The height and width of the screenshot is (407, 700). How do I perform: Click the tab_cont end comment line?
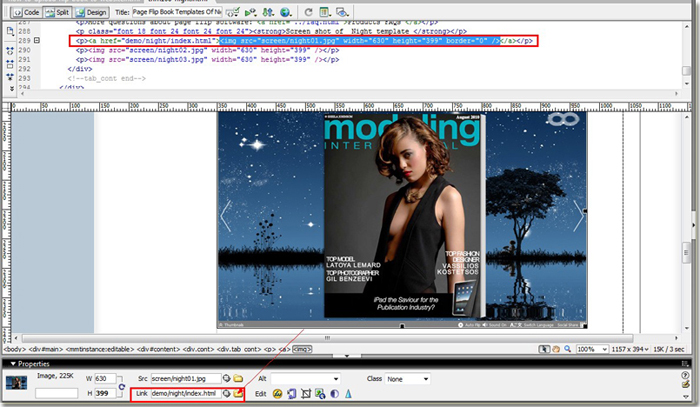pyautogui.click(x=106, y=78)
